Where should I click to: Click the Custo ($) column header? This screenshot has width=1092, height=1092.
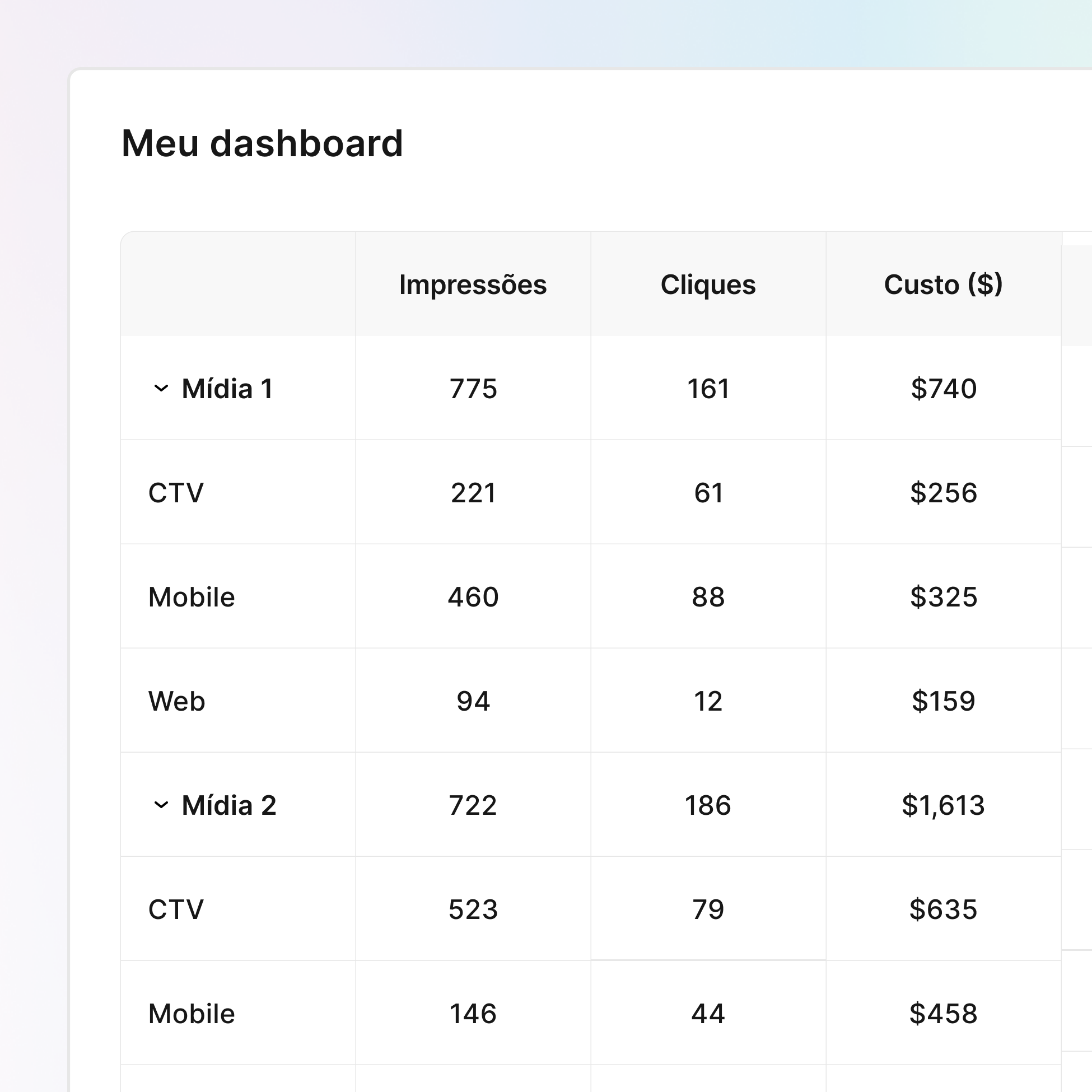click(x=943, y=284)
